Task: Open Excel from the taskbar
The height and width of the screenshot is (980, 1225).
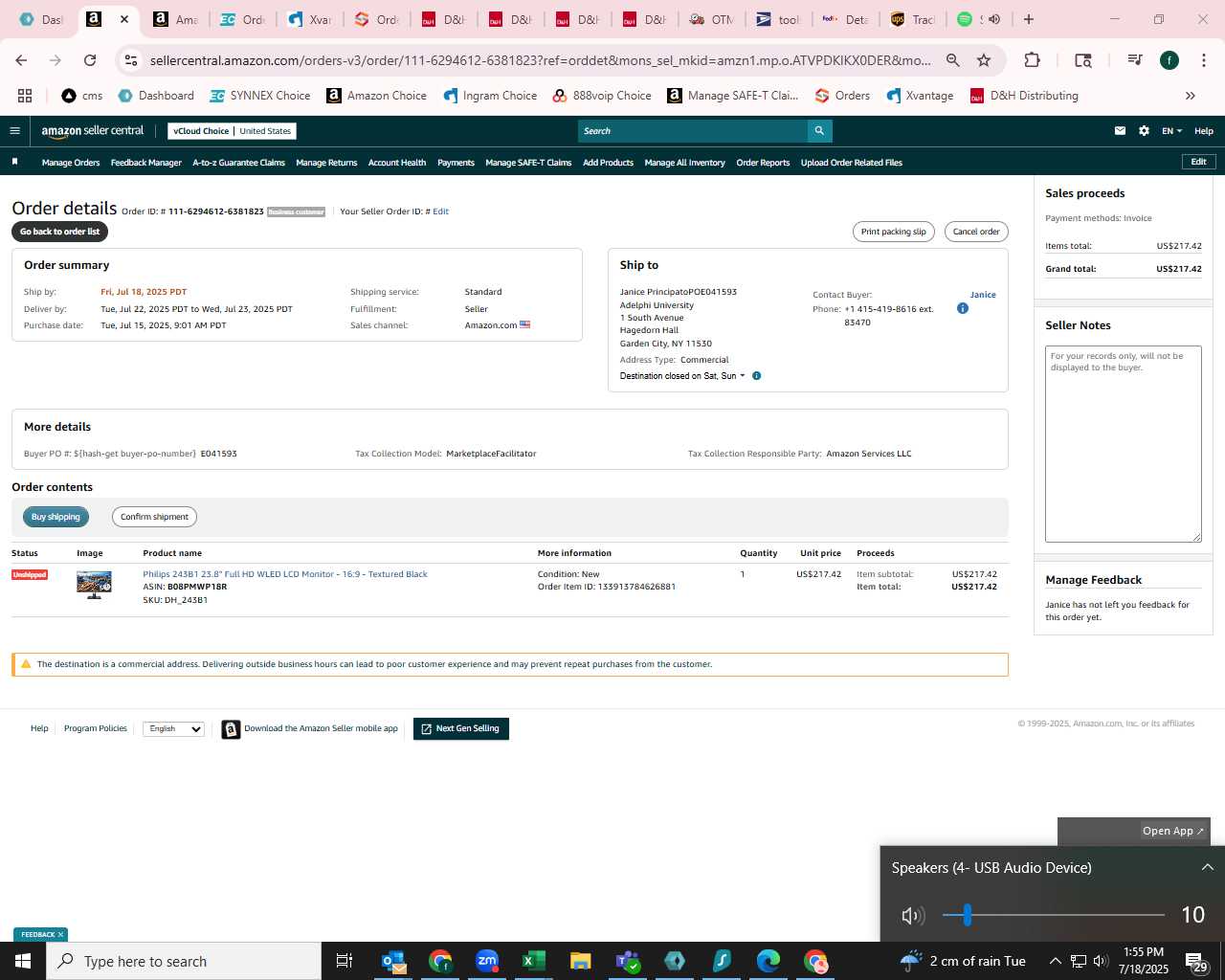Action: [x=534, y=961]
